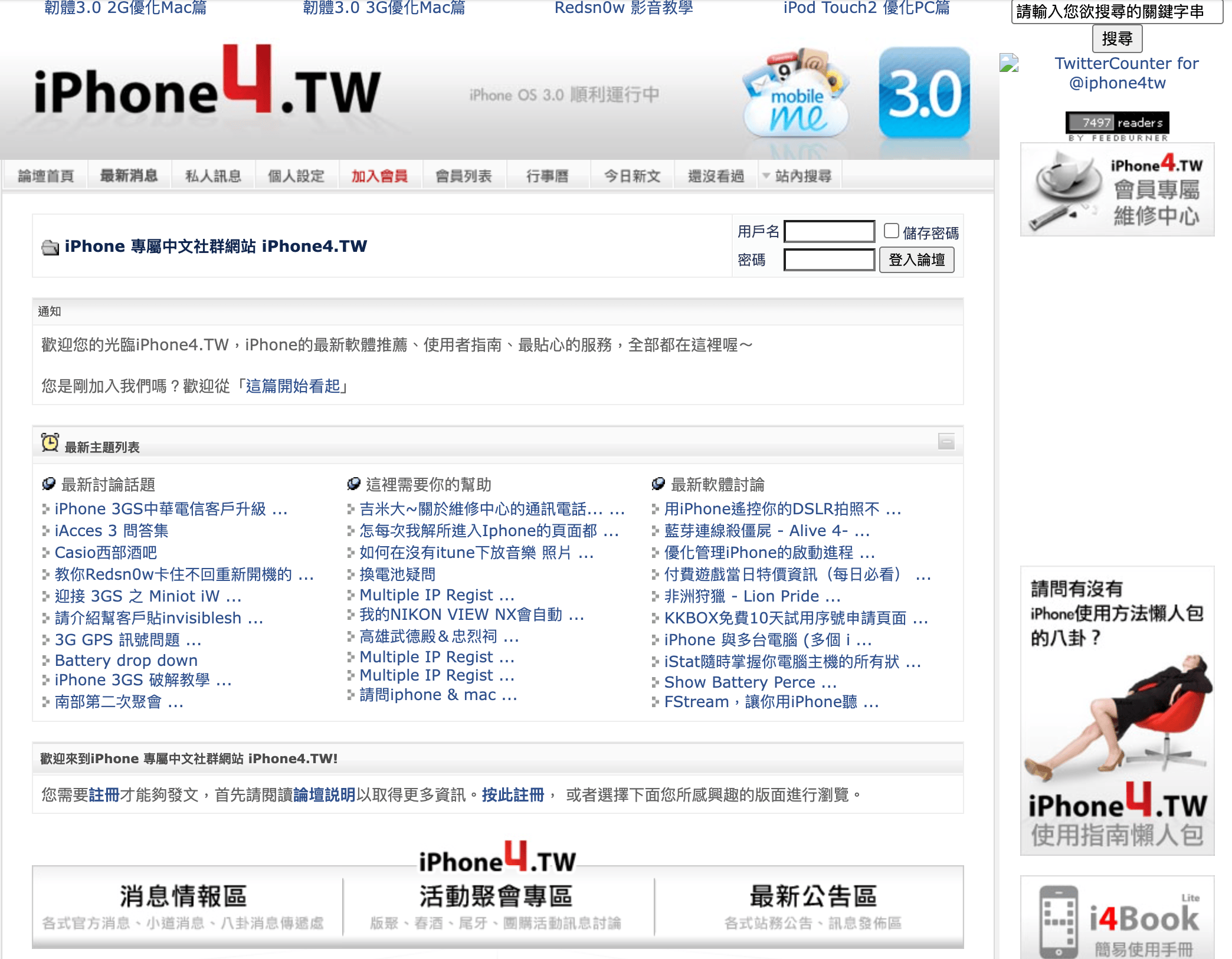Viewport: 1232px width, 959px height.
Task: Open the 消息情報區 forum section
Action: [x=184, y=907]
